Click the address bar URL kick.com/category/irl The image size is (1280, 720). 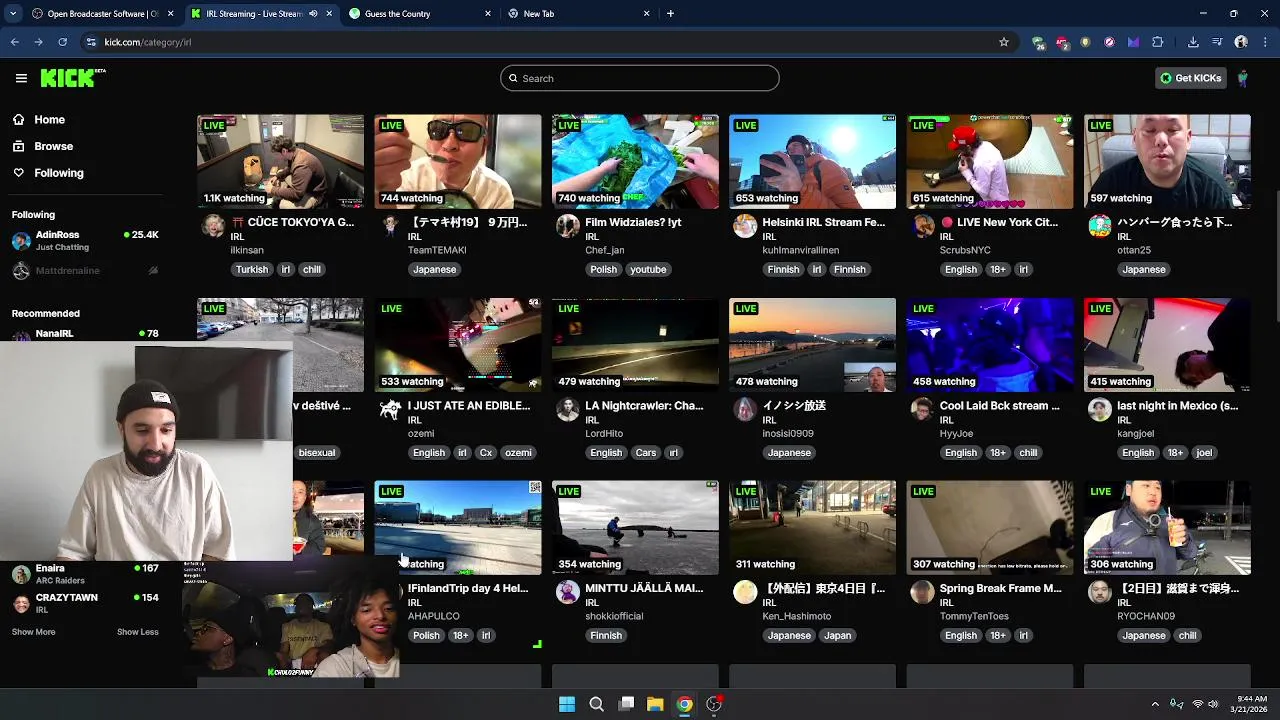148,42
